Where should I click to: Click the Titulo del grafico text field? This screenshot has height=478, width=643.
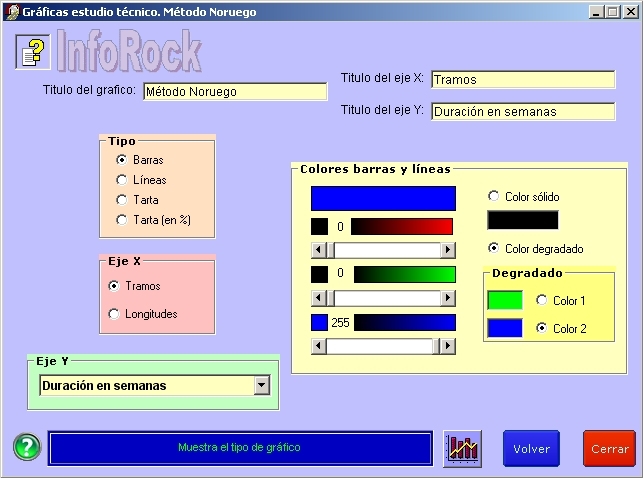pos(235,92)
